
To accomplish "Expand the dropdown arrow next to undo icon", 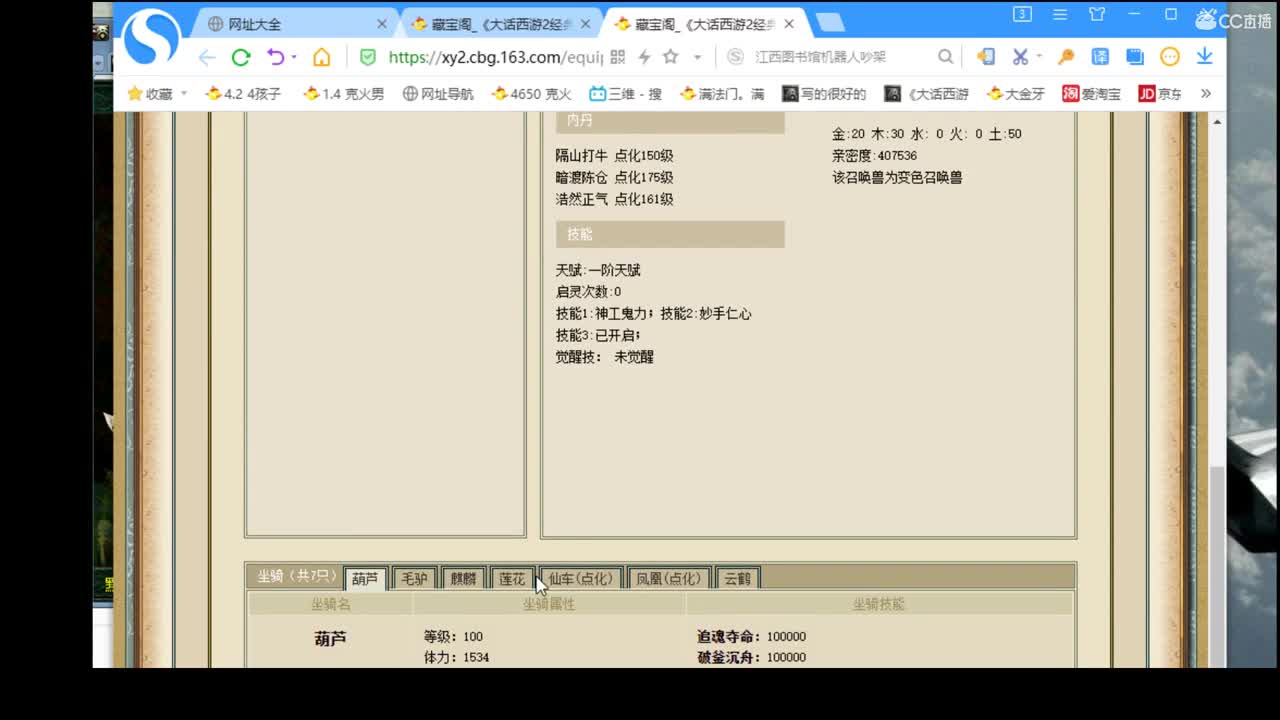I will 294,57.
